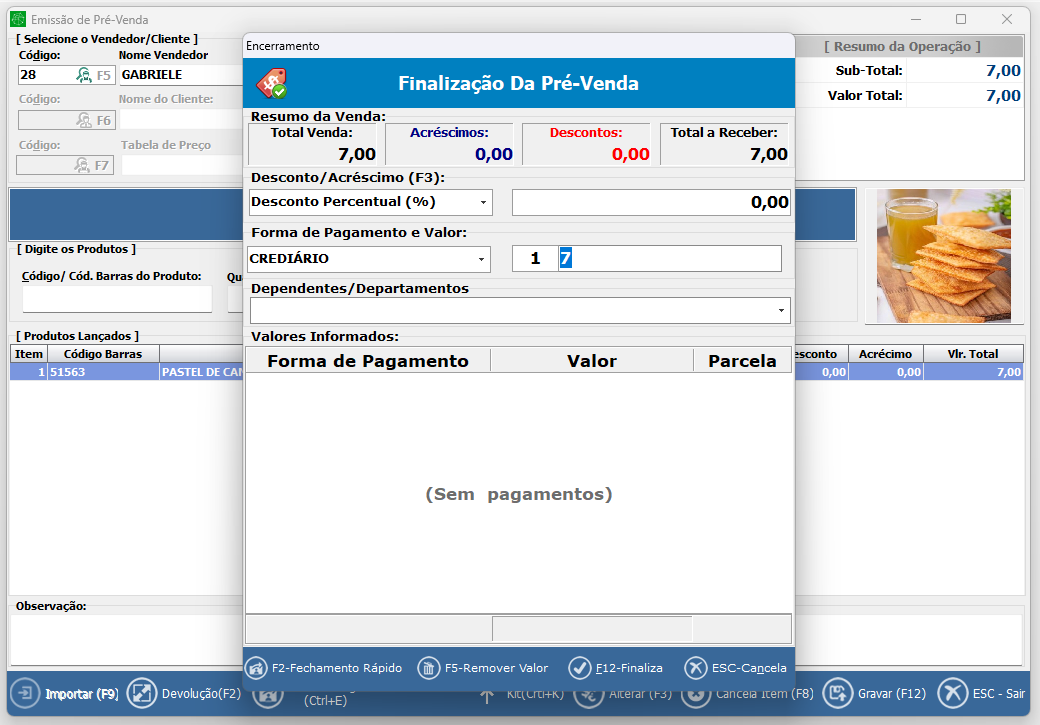Click the vendor search icon next to F5
Viewport: 1040px width, 725px height.
[84, 75]
